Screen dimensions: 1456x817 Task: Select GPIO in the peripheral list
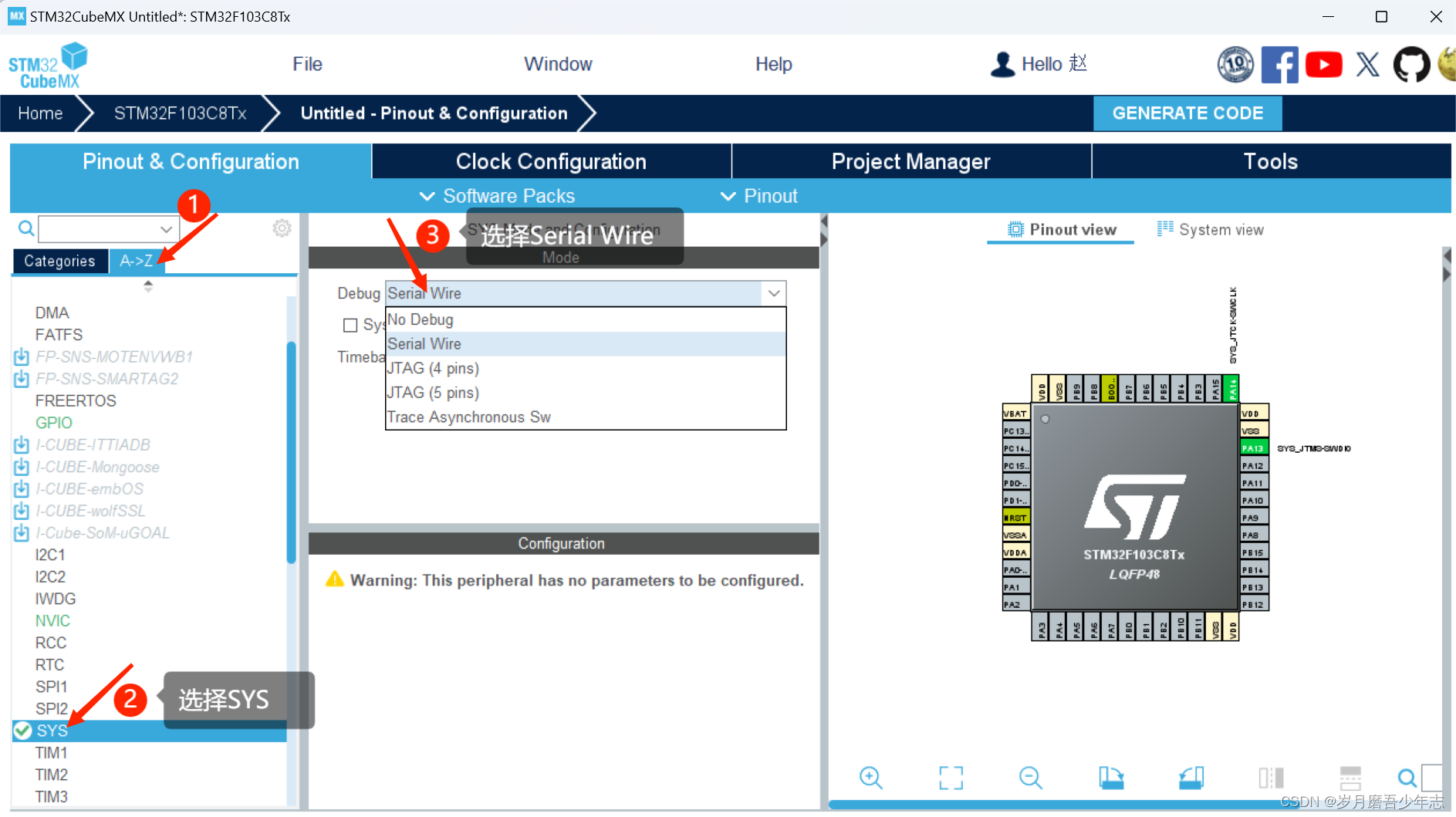[53, 423]
